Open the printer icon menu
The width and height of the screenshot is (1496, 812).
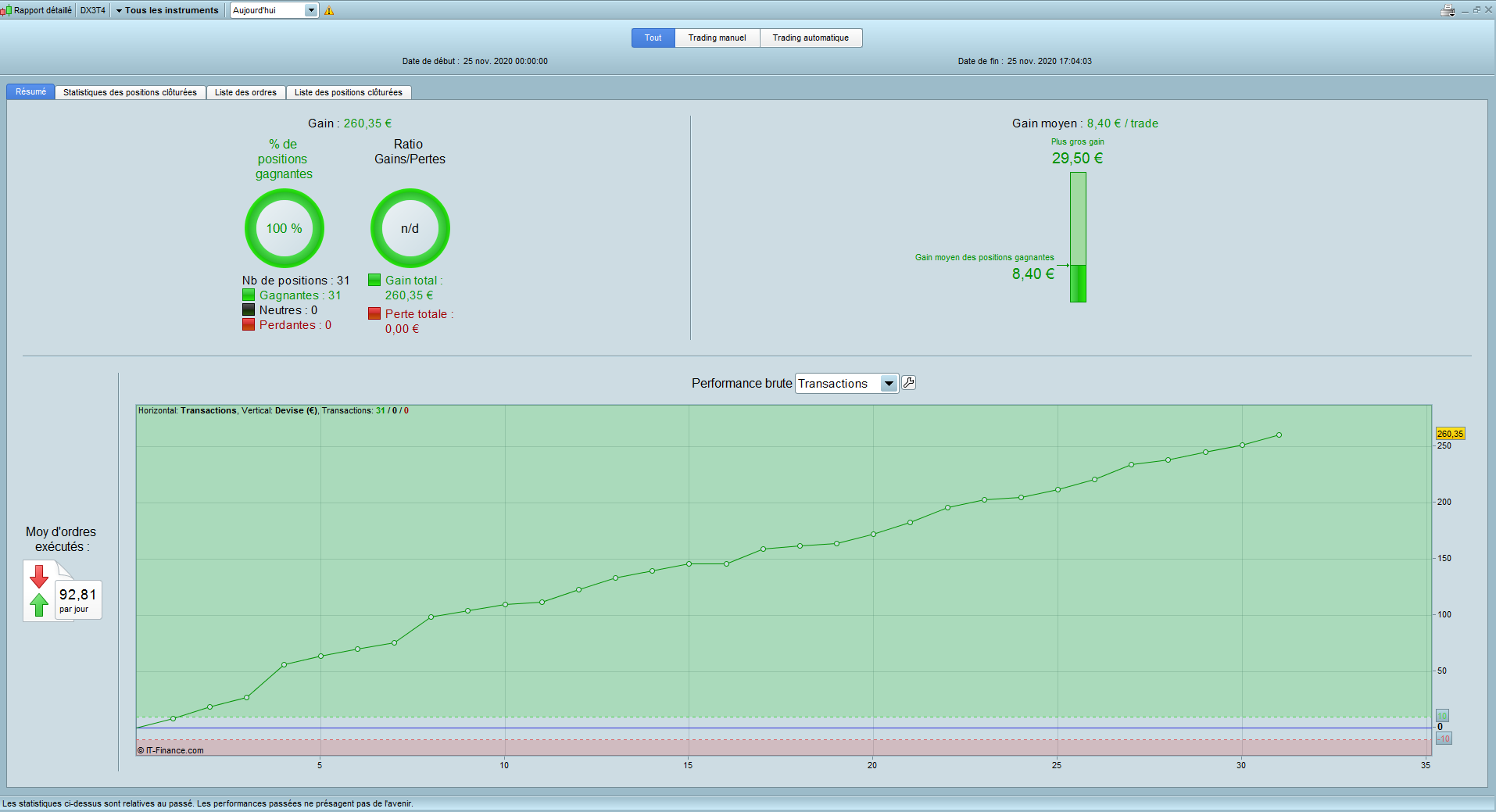[1448, 10]
